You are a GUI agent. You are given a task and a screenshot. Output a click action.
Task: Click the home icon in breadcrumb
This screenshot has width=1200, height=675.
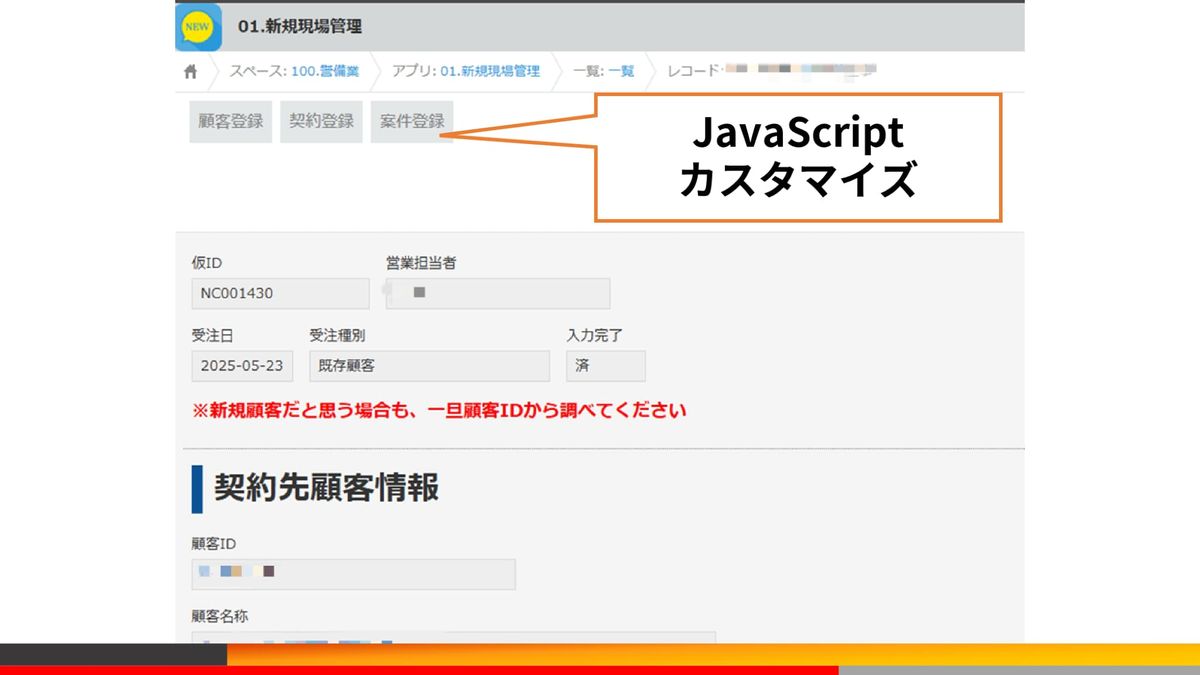tap(191, 72)
